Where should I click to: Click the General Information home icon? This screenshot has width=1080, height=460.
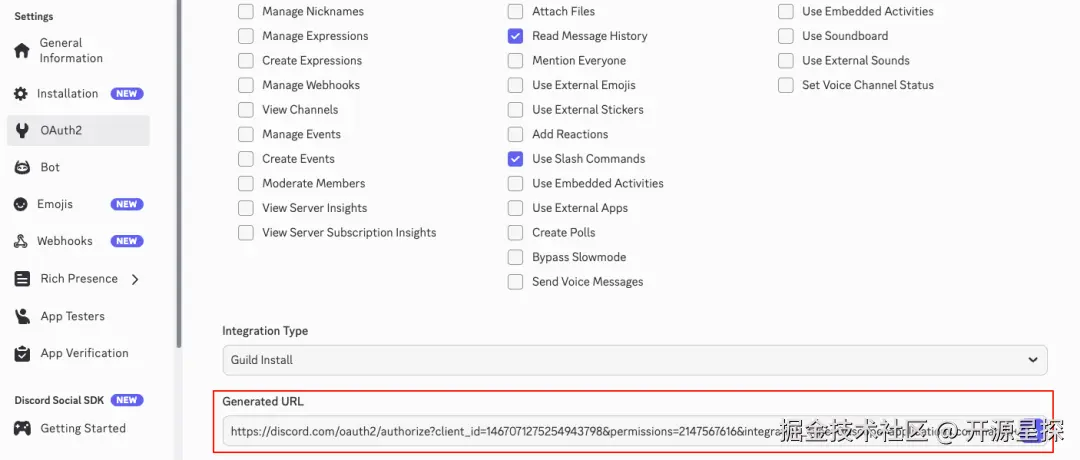pos(22,51)
